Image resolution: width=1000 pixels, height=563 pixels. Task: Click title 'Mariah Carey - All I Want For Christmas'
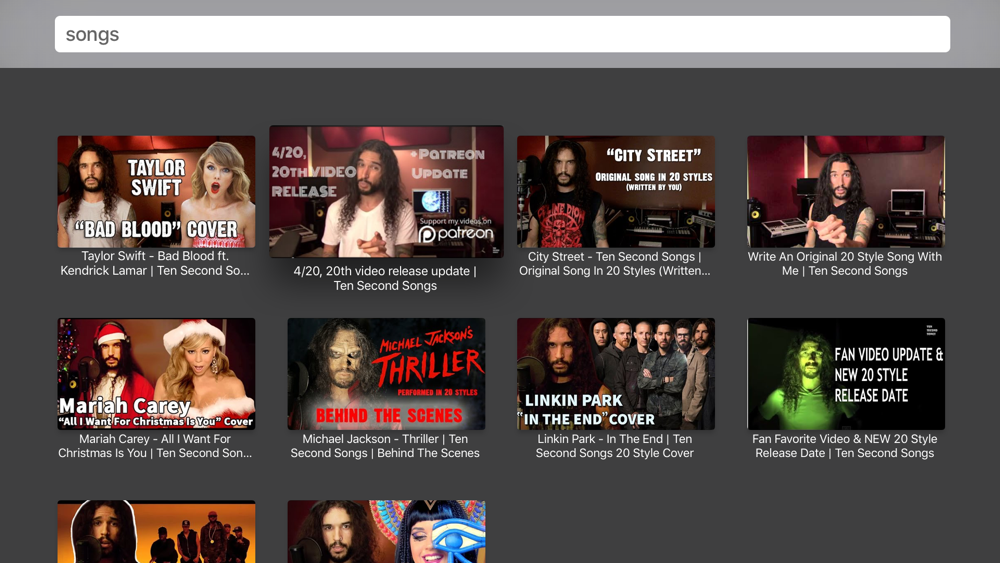155,446
